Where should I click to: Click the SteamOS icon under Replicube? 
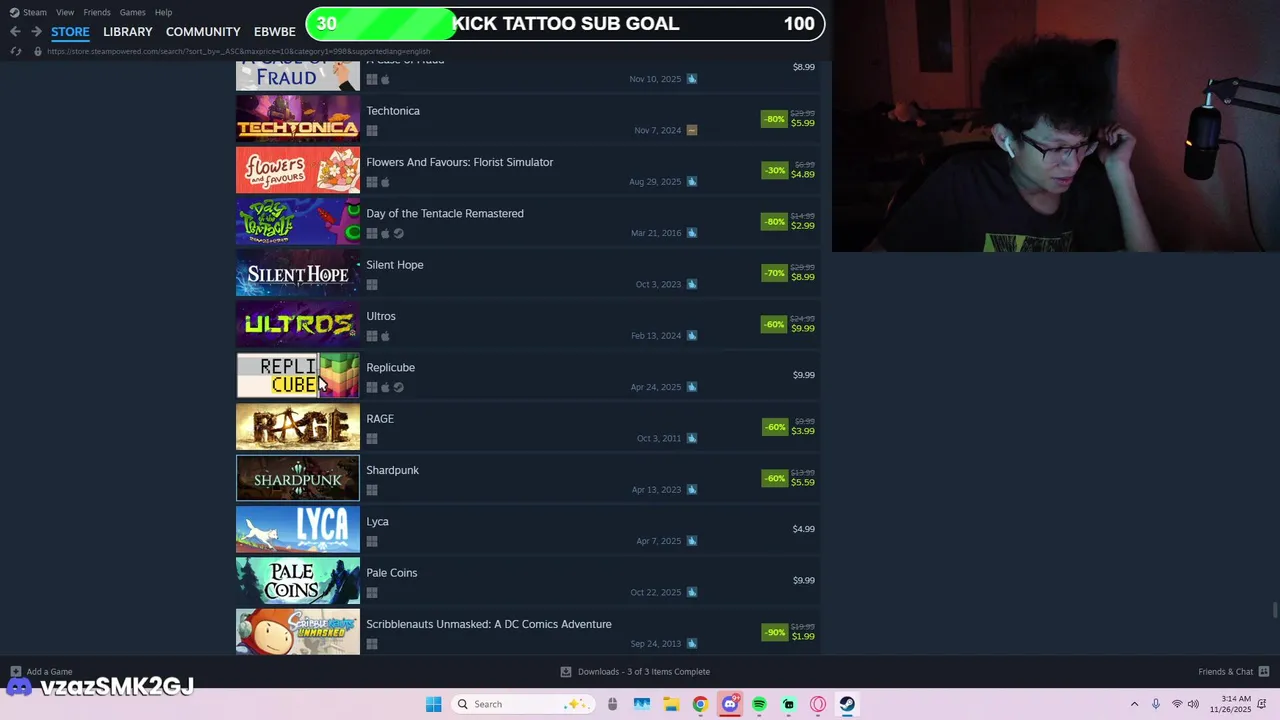[398, 387]
